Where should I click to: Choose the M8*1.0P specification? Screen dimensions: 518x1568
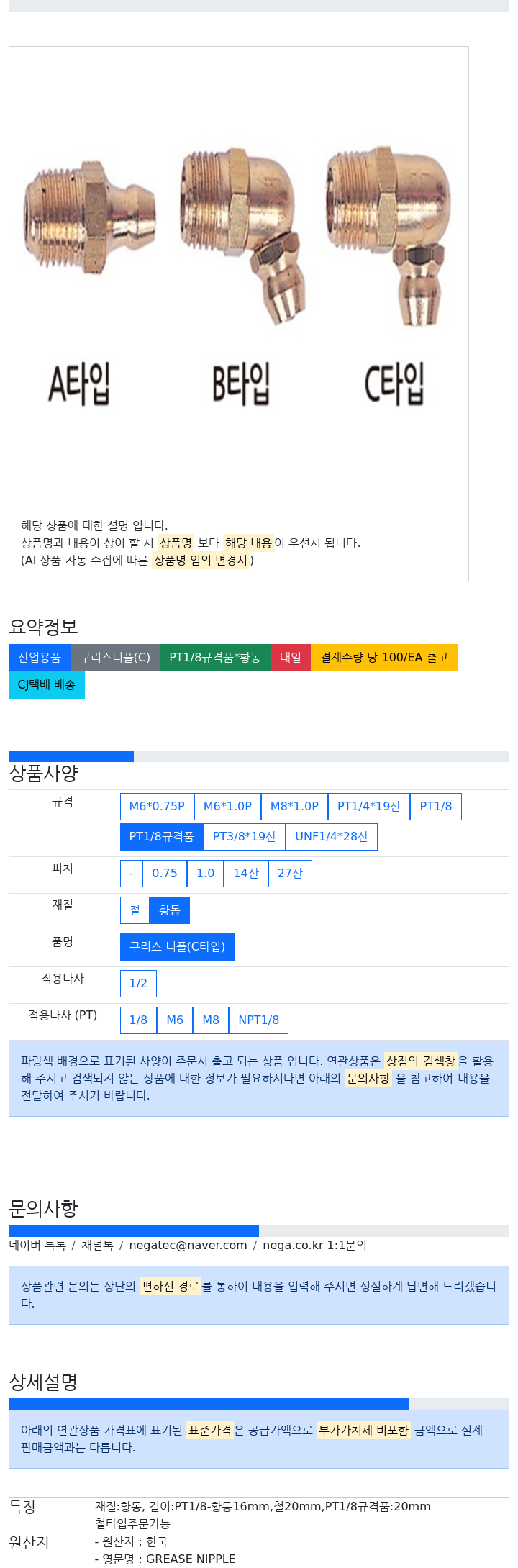[294, 807]
